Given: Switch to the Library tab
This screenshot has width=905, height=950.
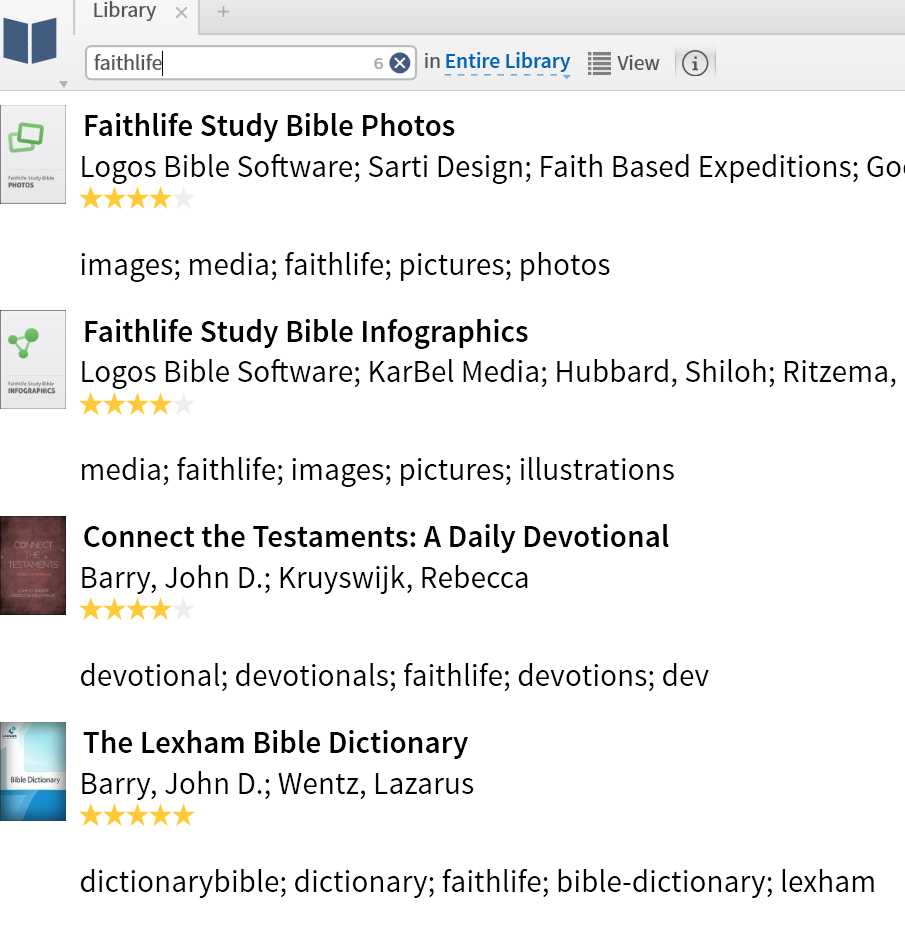Looking at the screenshot, I should [124, 12].
